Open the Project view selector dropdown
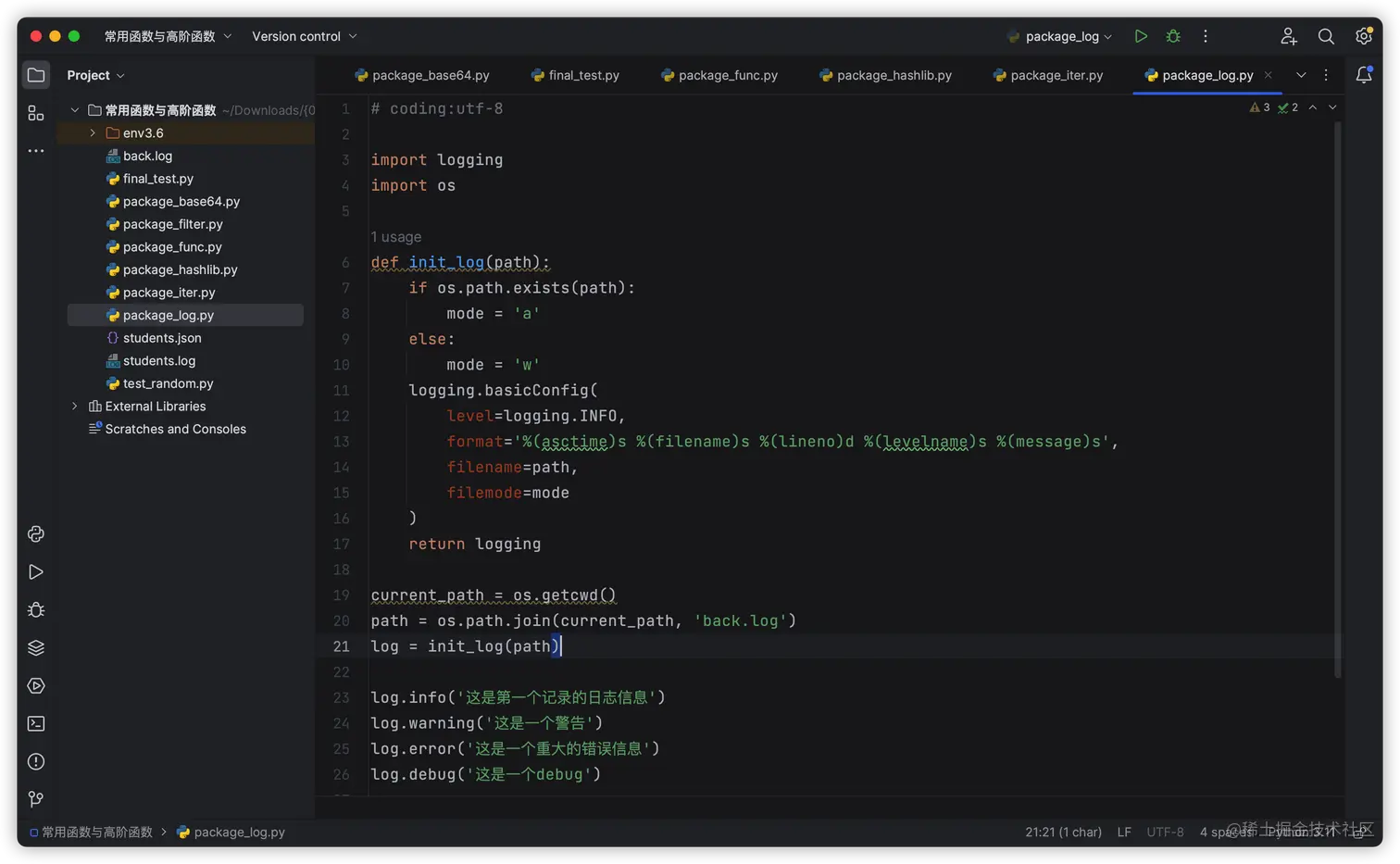 pos(95,75)
